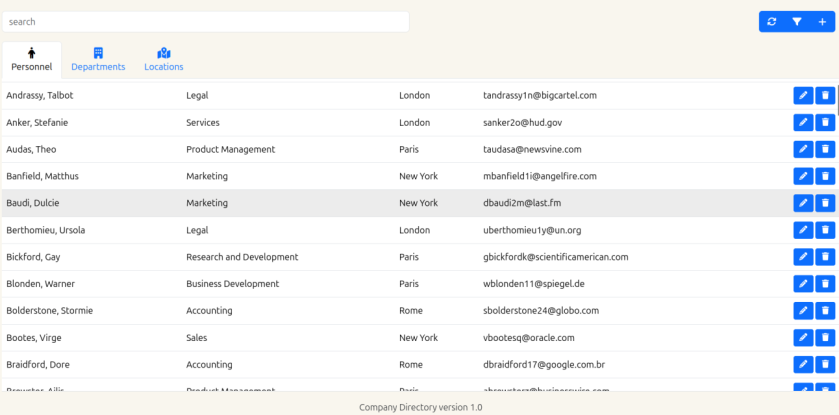
Task: Edit Dulcie Baudi's record
Action: click(802, 203)
